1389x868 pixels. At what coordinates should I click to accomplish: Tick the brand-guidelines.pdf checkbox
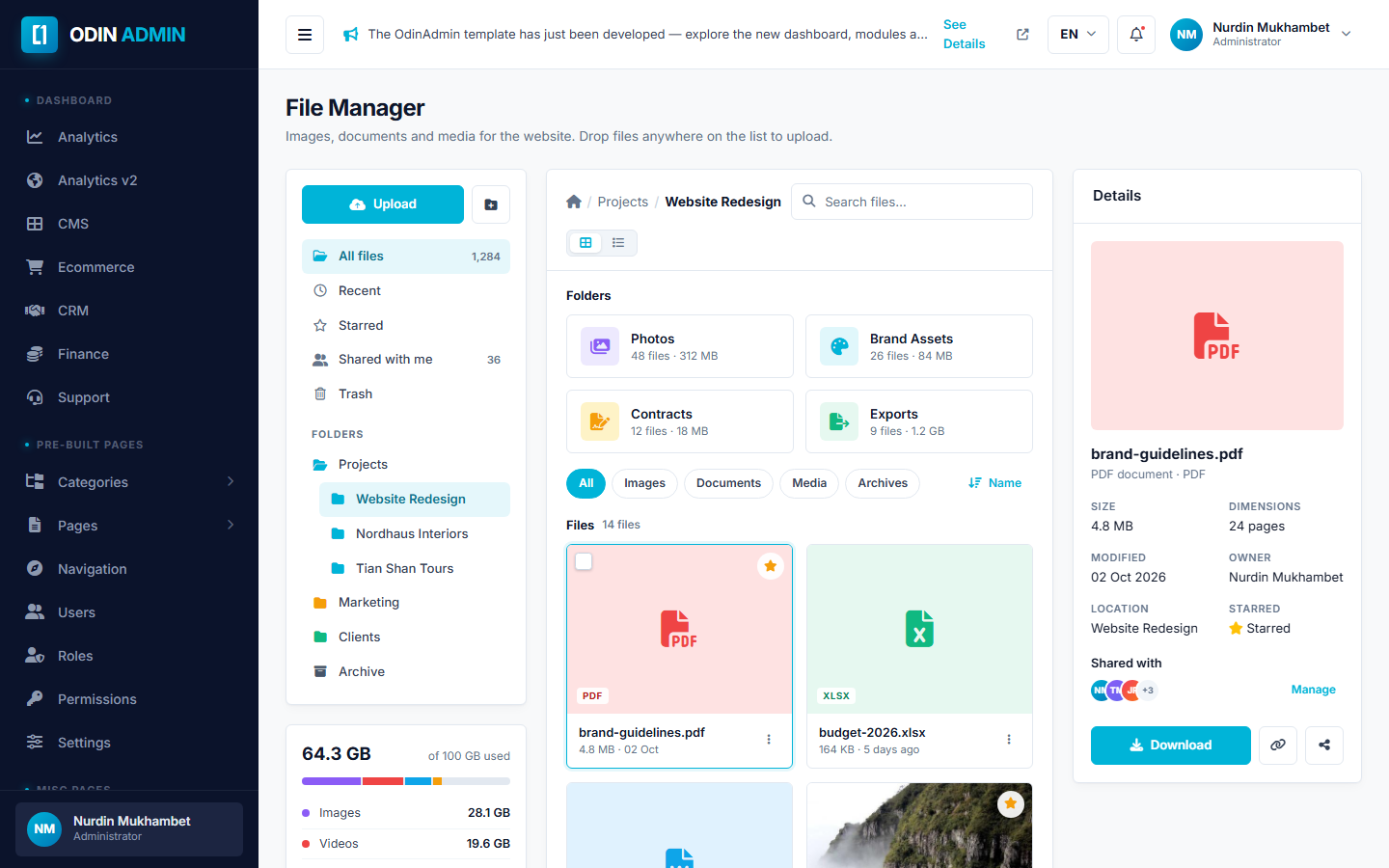(584, 561)
